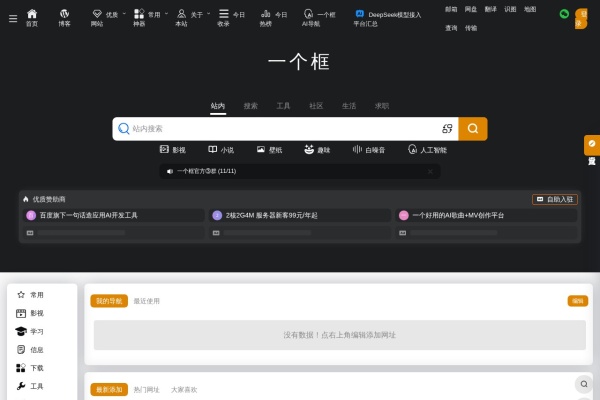Click the 传输 shortcut link
600x400 pixels.
pos(471,28)
